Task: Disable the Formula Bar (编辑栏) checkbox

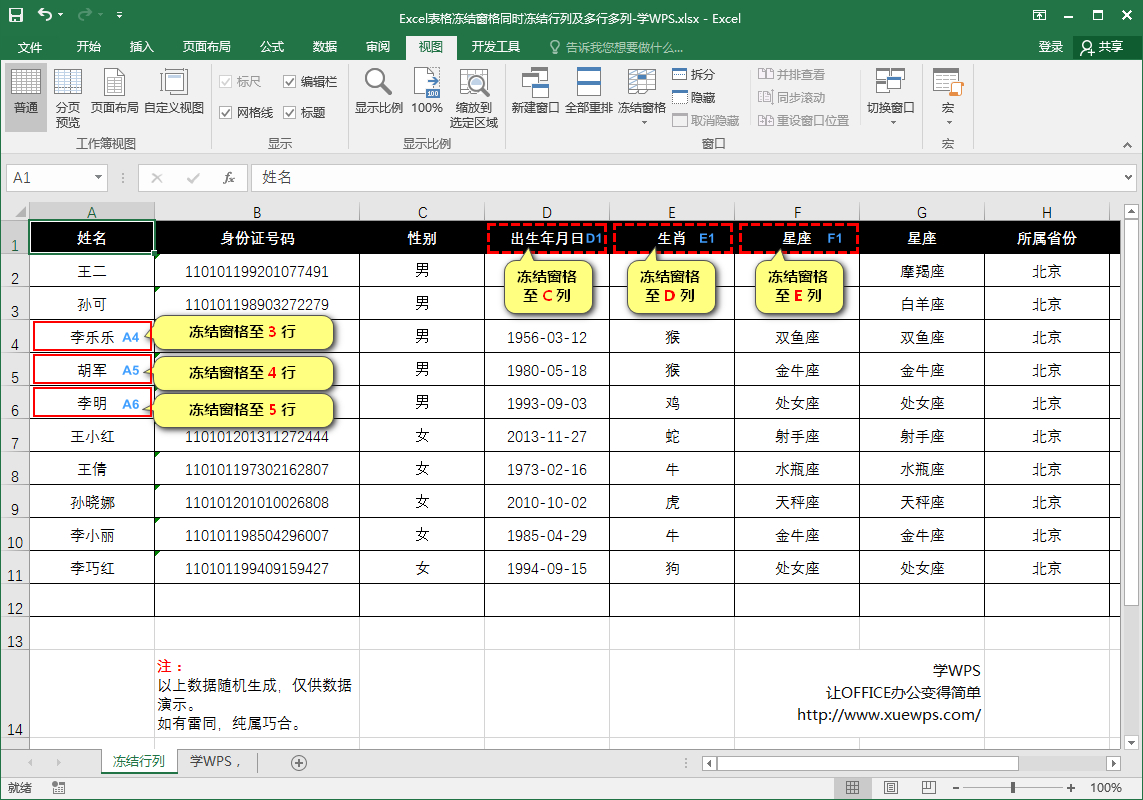Action: coord(290,81)
